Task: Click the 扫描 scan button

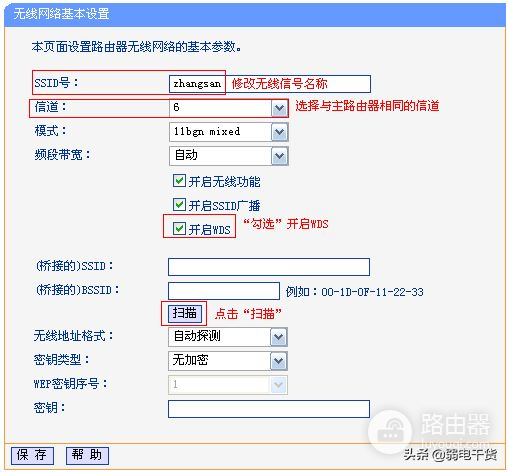Action: [x=185, y=313]
